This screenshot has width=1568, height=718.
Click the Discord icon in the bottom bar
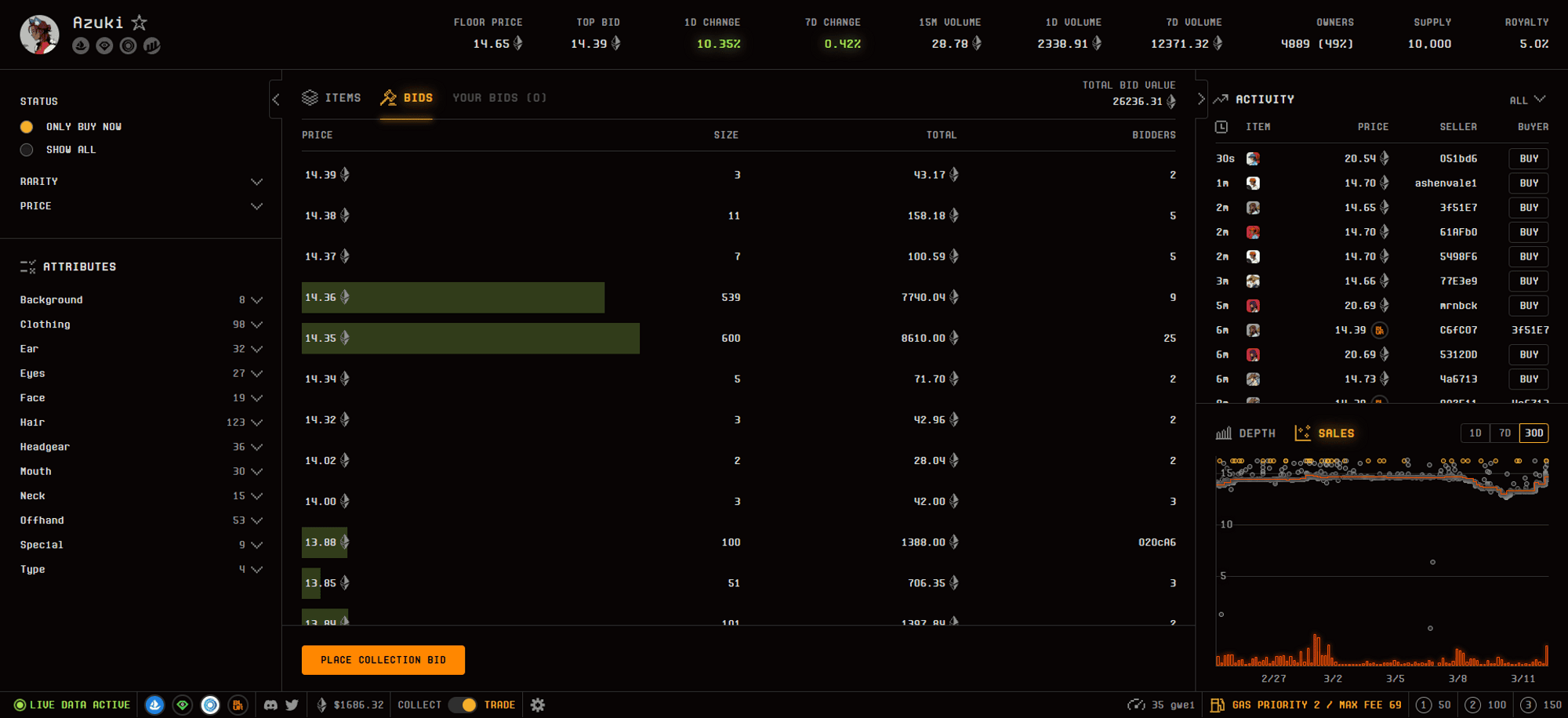(x=270, y=705)
